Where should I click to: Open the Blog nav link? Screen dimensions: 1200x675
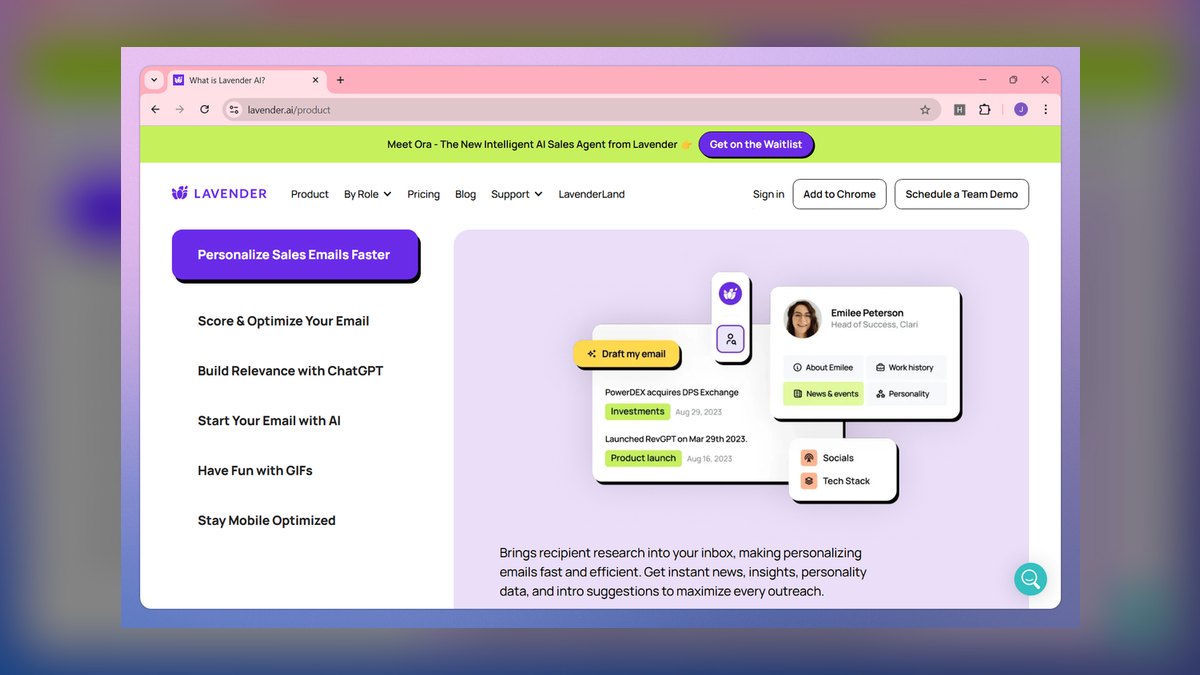pos(466,194)
